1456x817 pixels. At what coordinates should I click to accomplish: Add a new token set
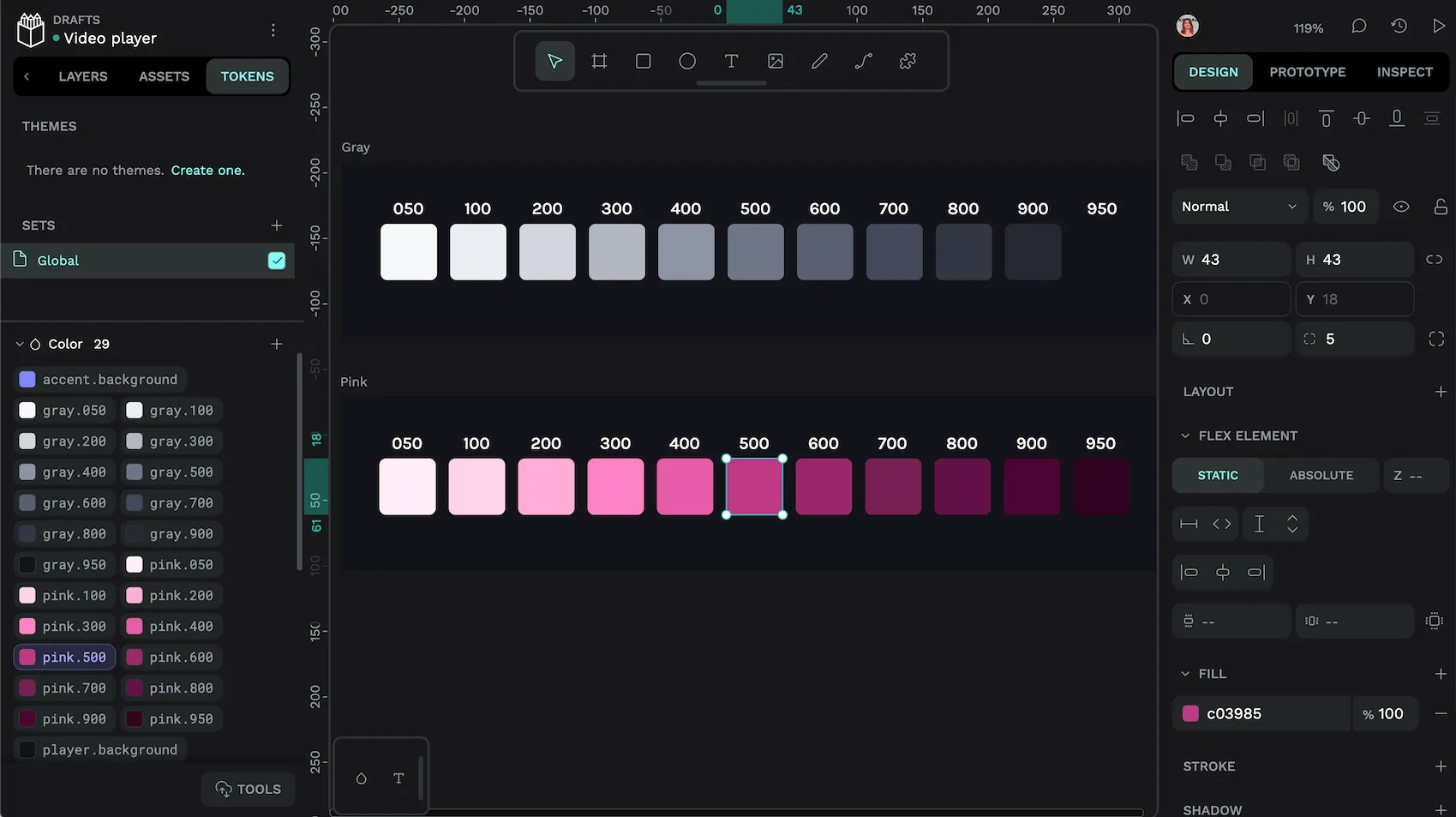click(x=276, y=225)
